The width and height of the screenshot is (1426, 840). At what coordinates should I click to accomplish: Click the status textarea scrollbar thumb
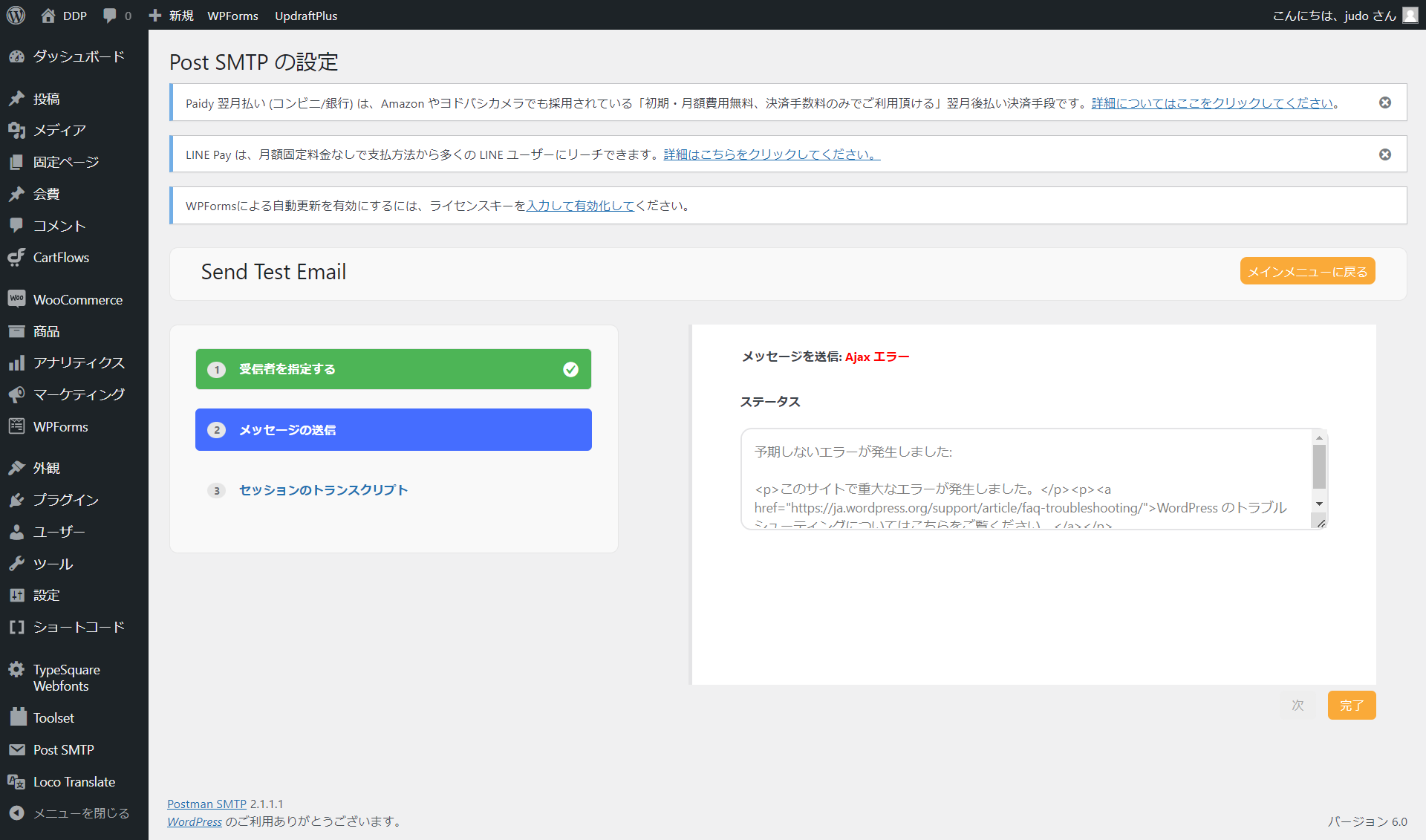pyautogui.click(x=1319, y=466)
